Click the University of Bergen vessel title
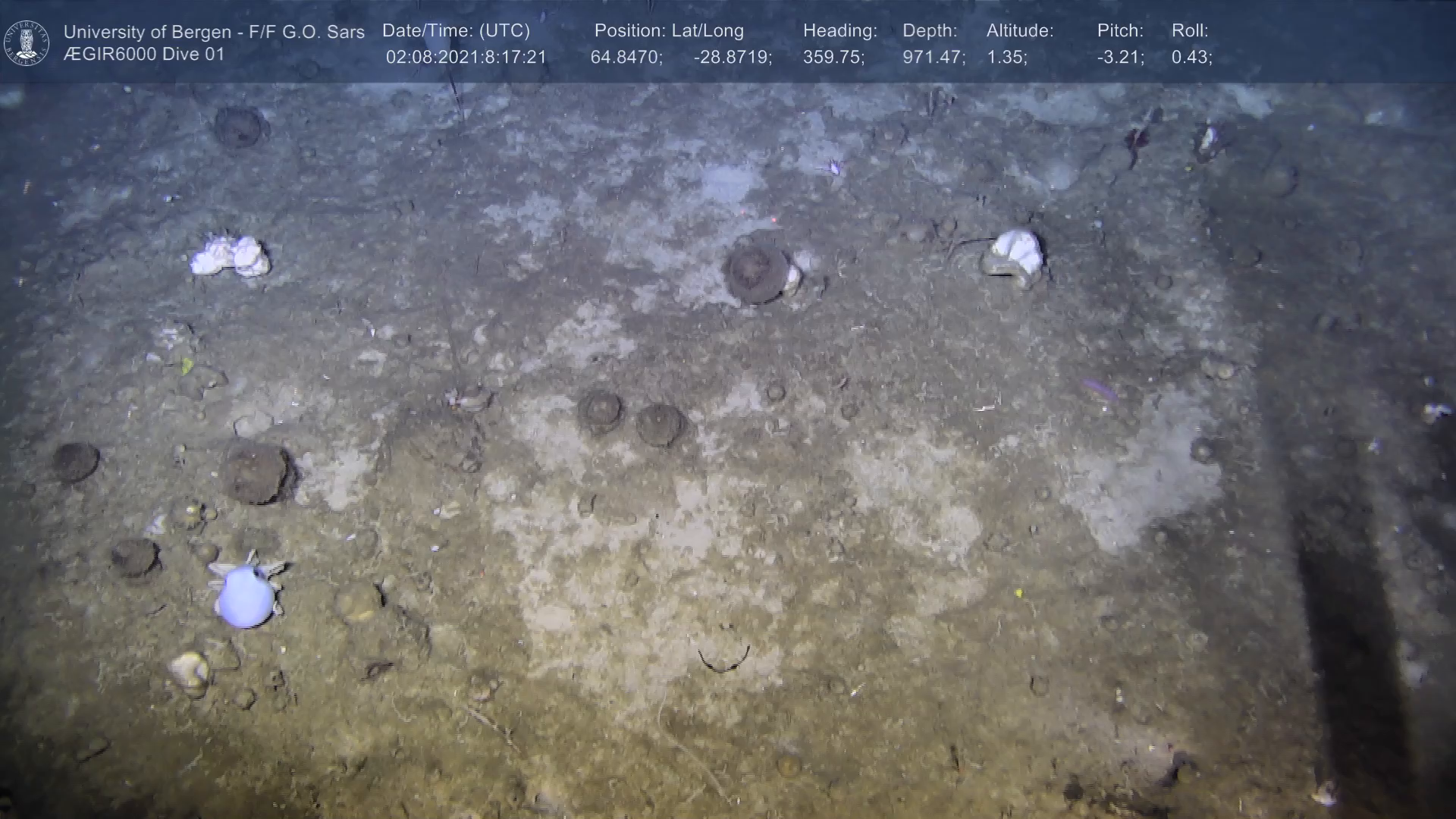Viewport: 1456px width, 819px height. (x=214, y=32)
